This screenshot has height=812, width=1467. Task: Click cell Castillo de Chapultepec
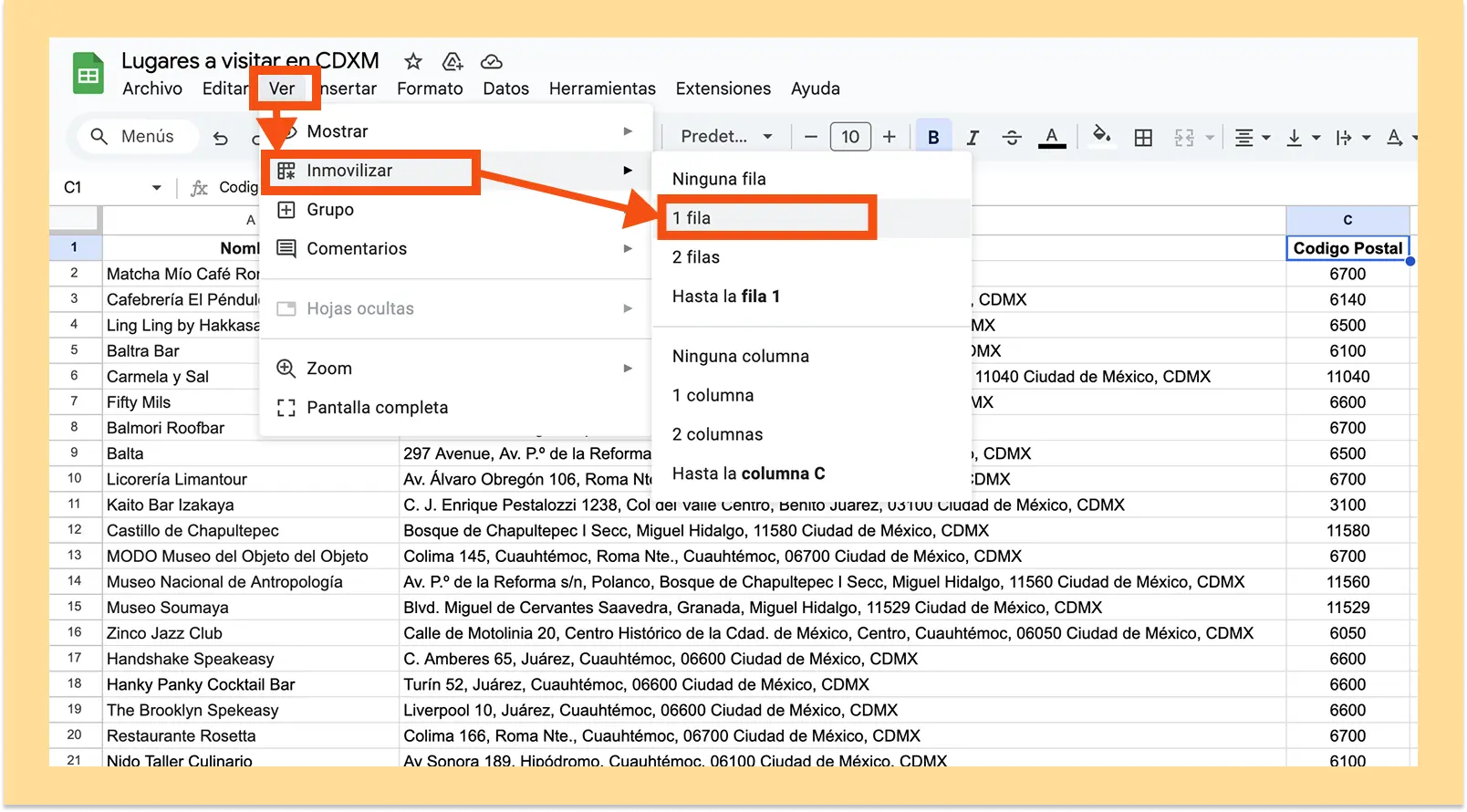[x=251, y=531]
